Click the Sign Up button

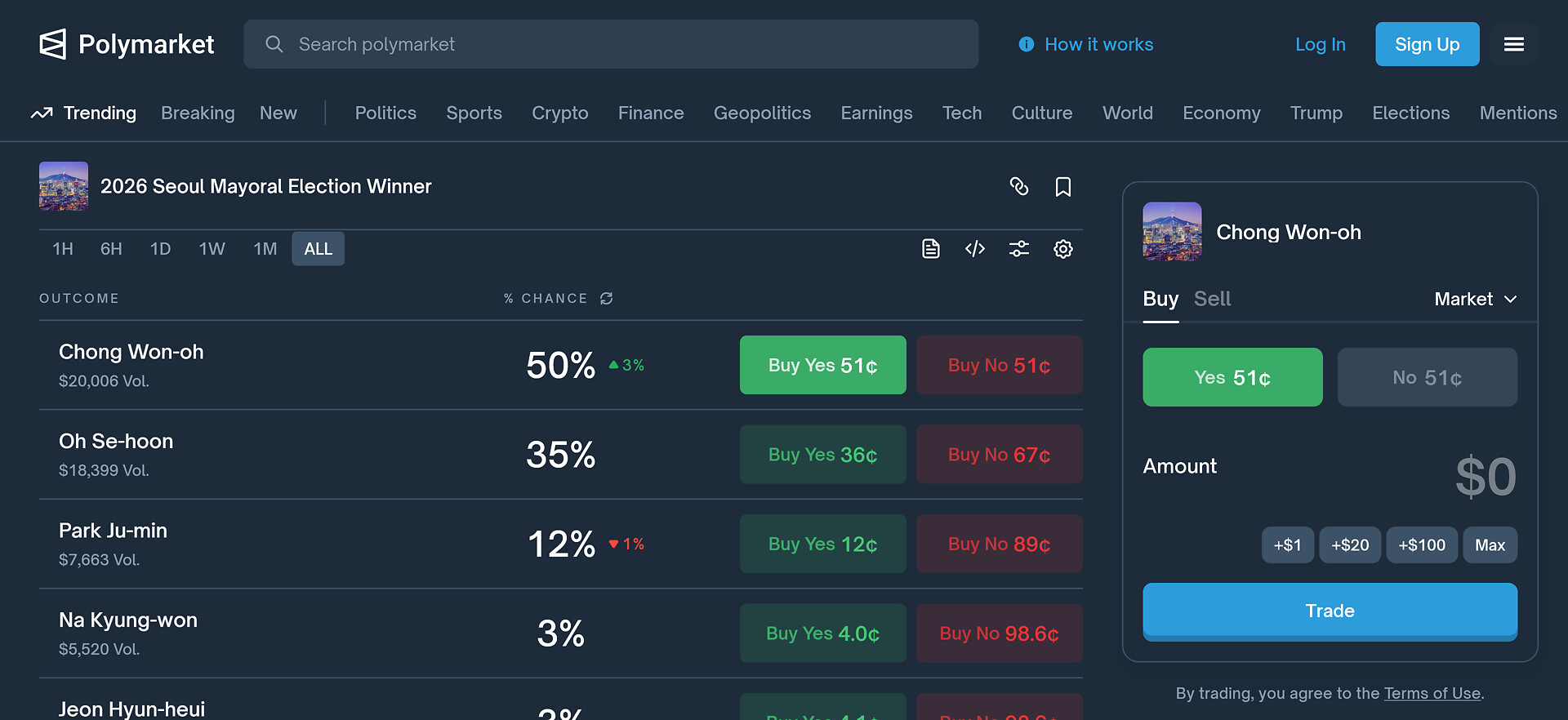(1427, 44)
